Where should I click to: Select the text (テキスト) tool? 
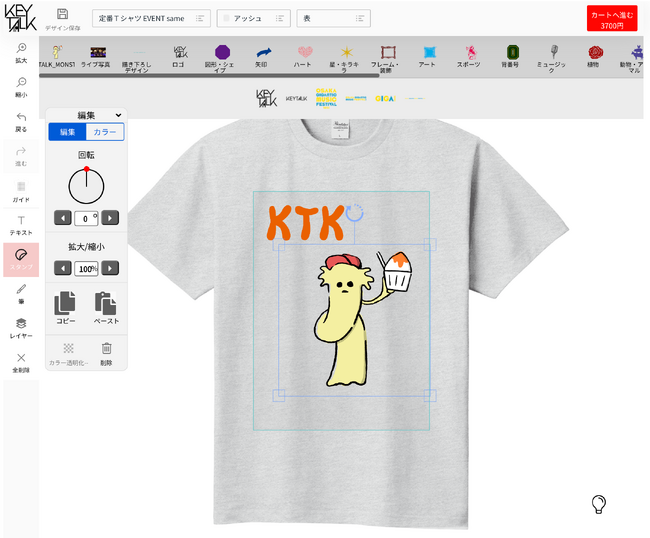[x=21, y=225]
